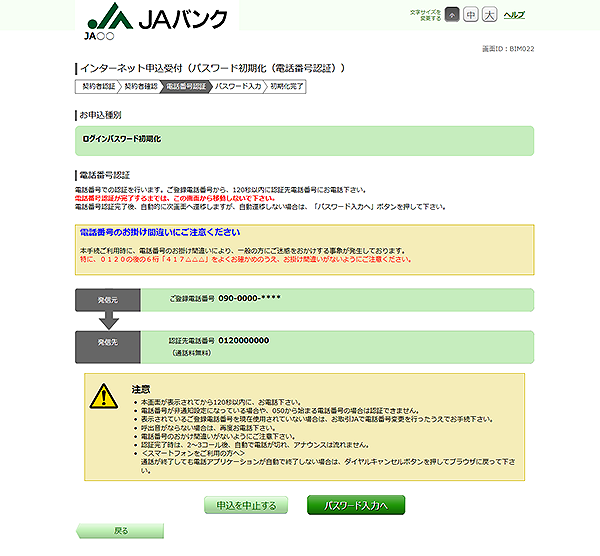This screenshot has width=600, height=556.
Task: Click the yellow warning triangle icon
Action: click(x=104, y=396)
